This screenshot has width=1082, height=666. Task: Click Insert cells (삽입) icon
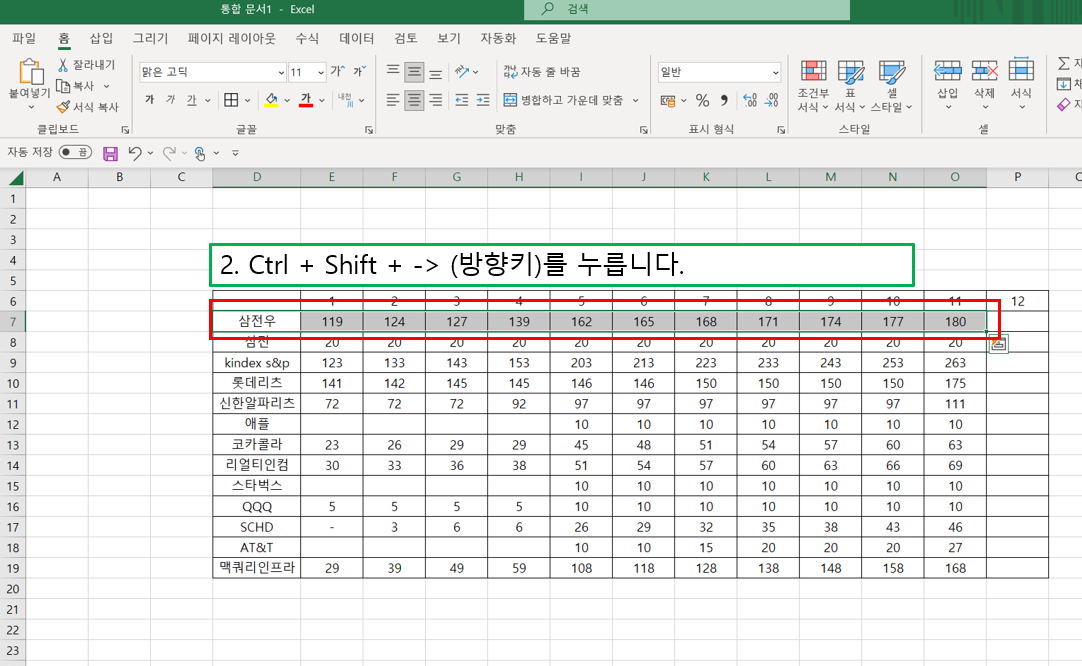947,71
